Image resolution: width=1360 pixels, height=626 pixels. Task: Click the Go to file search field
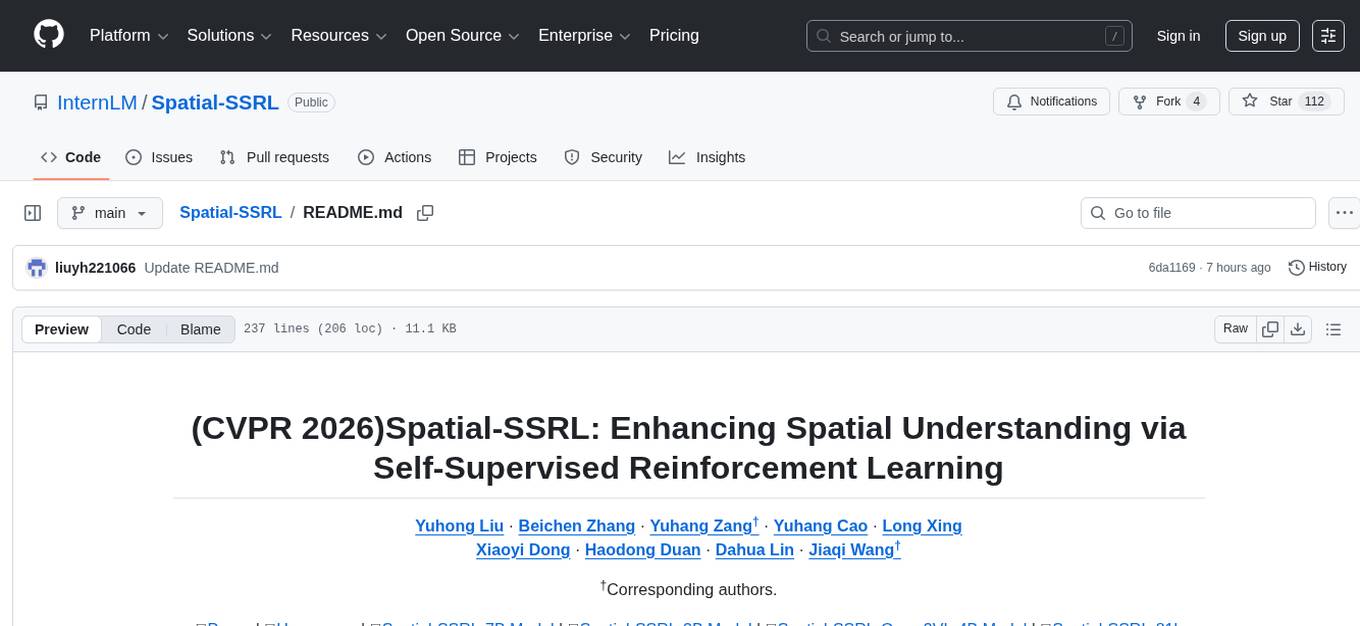coord(1197,212)
